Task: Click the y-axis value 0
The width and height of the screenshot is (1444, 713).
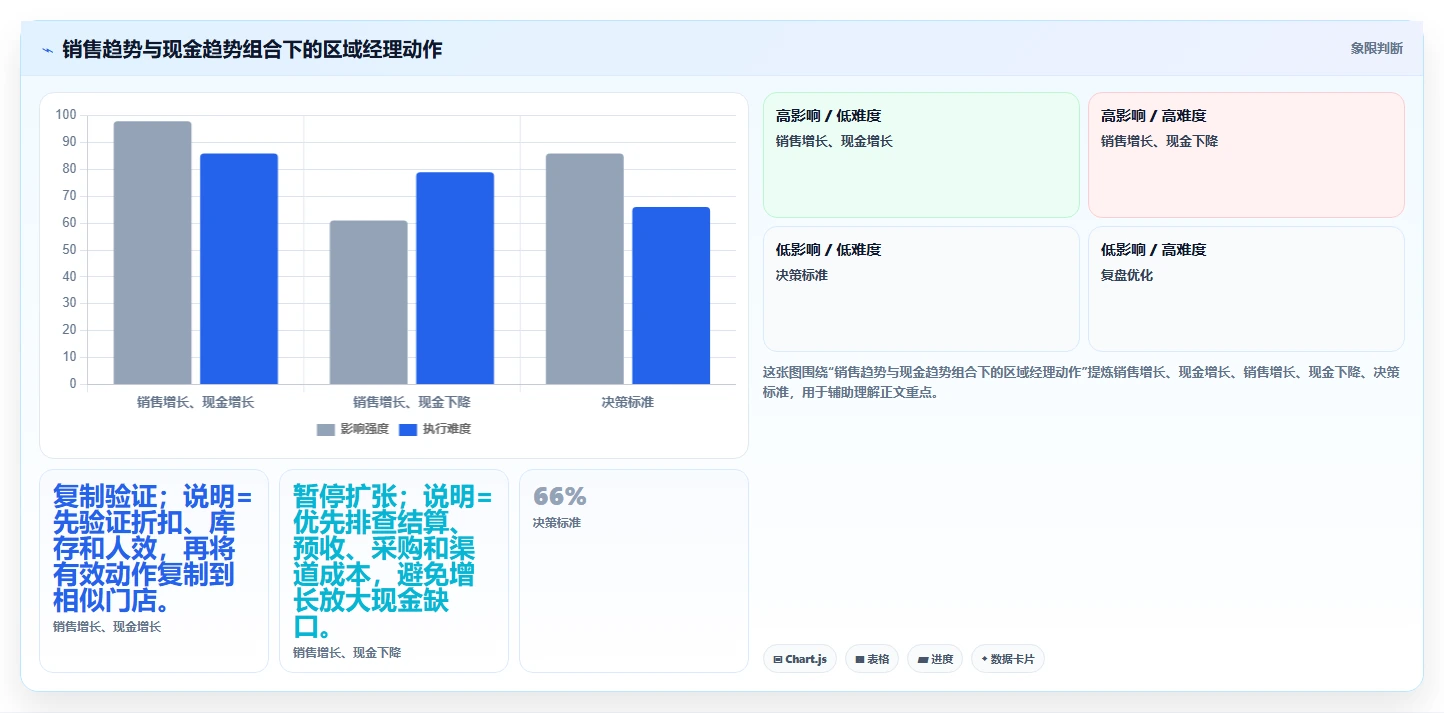Action: coord(72,384)
